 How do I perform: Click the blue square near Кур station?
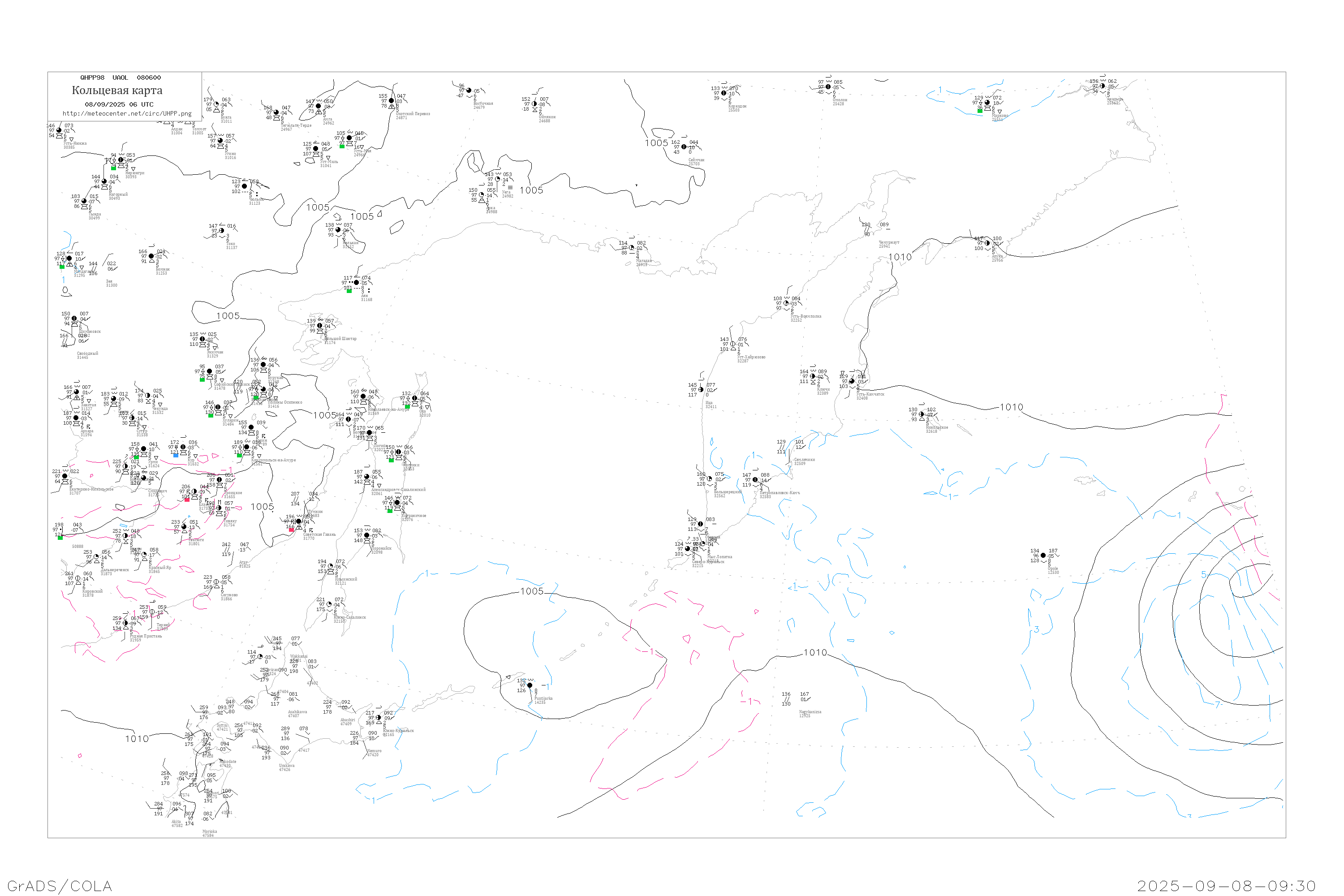coord(176,455)
